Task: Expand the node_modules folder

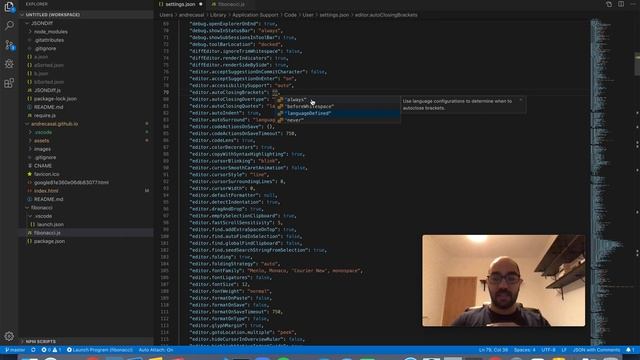Action: coord(51,32)
